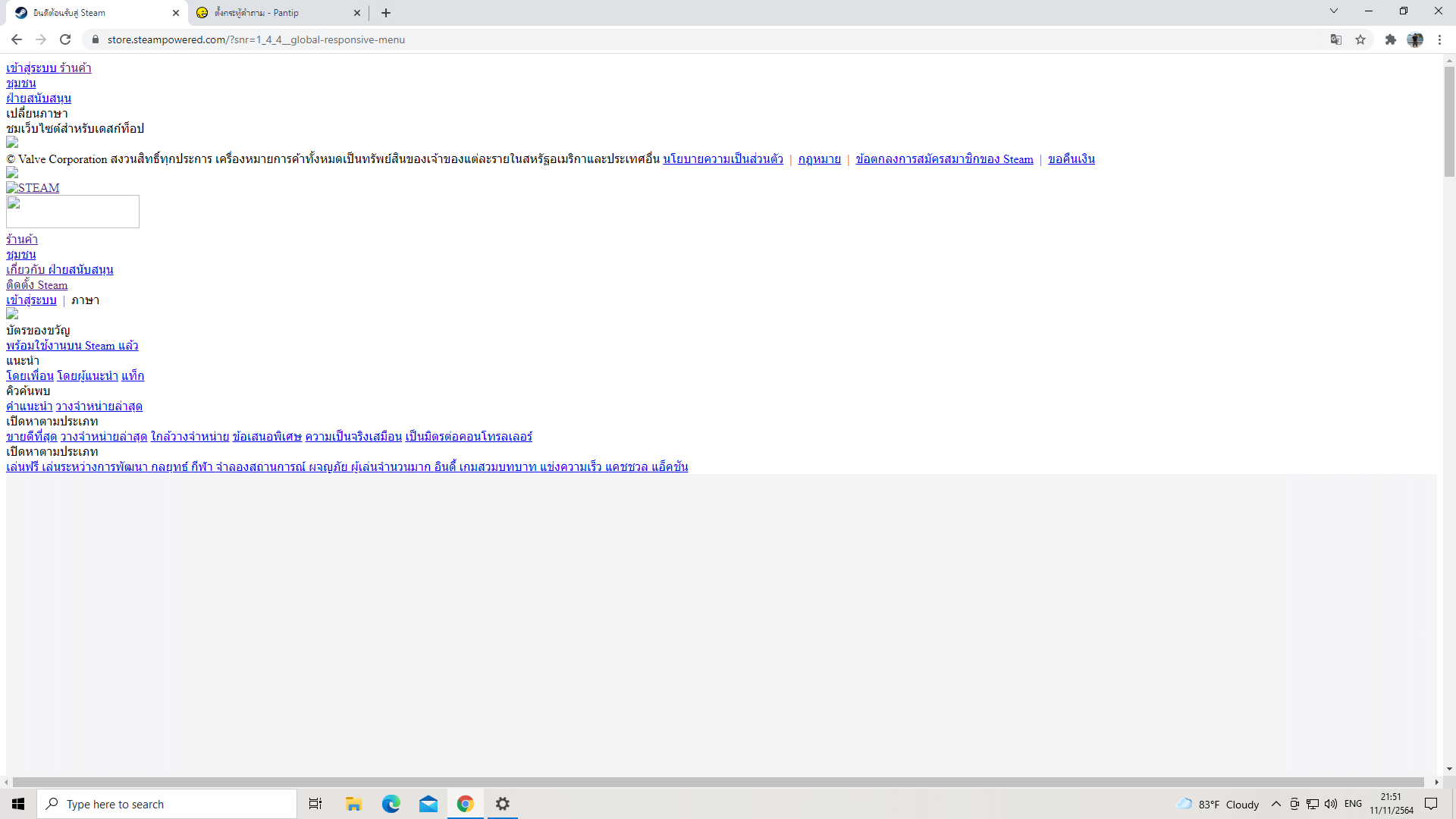Viewport: 1456px width, 819px height.
Task: Open a new Chrome tab
Action: pyautogui.click(x=386, y=13)
